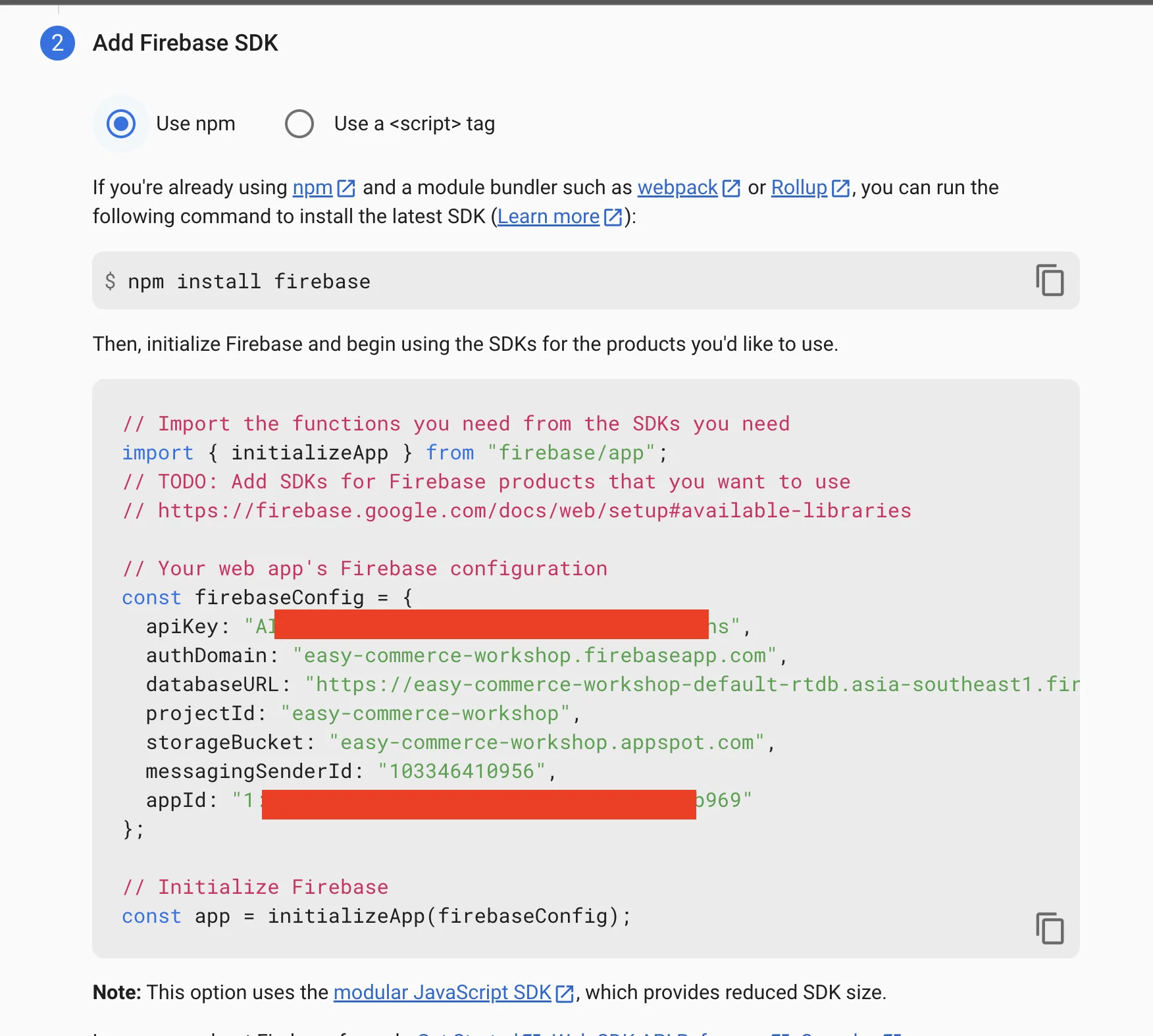Click the "// Import the functions" comment line
1153x1036 pixels.
[x=456, y=424]
